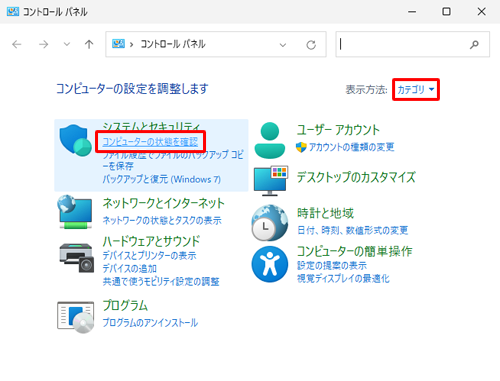Click 日付、時刻、数値形式の変更 link
Viewport: 500px width, 381px height.
point(353,230)
